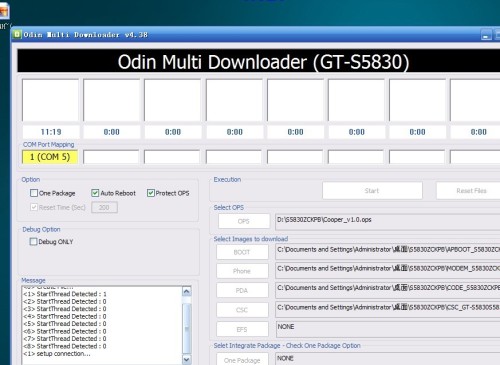The width and height of the screenshot is (500, 365).
Task: Click the PDA path field with CODE file
Action: 388,290
